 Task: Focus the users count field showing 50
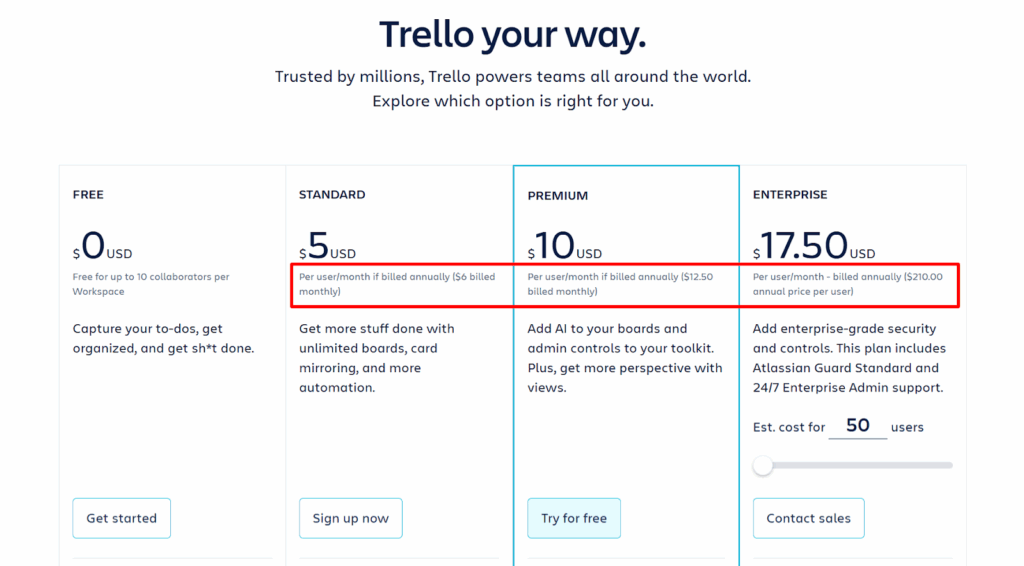[858, 426]
